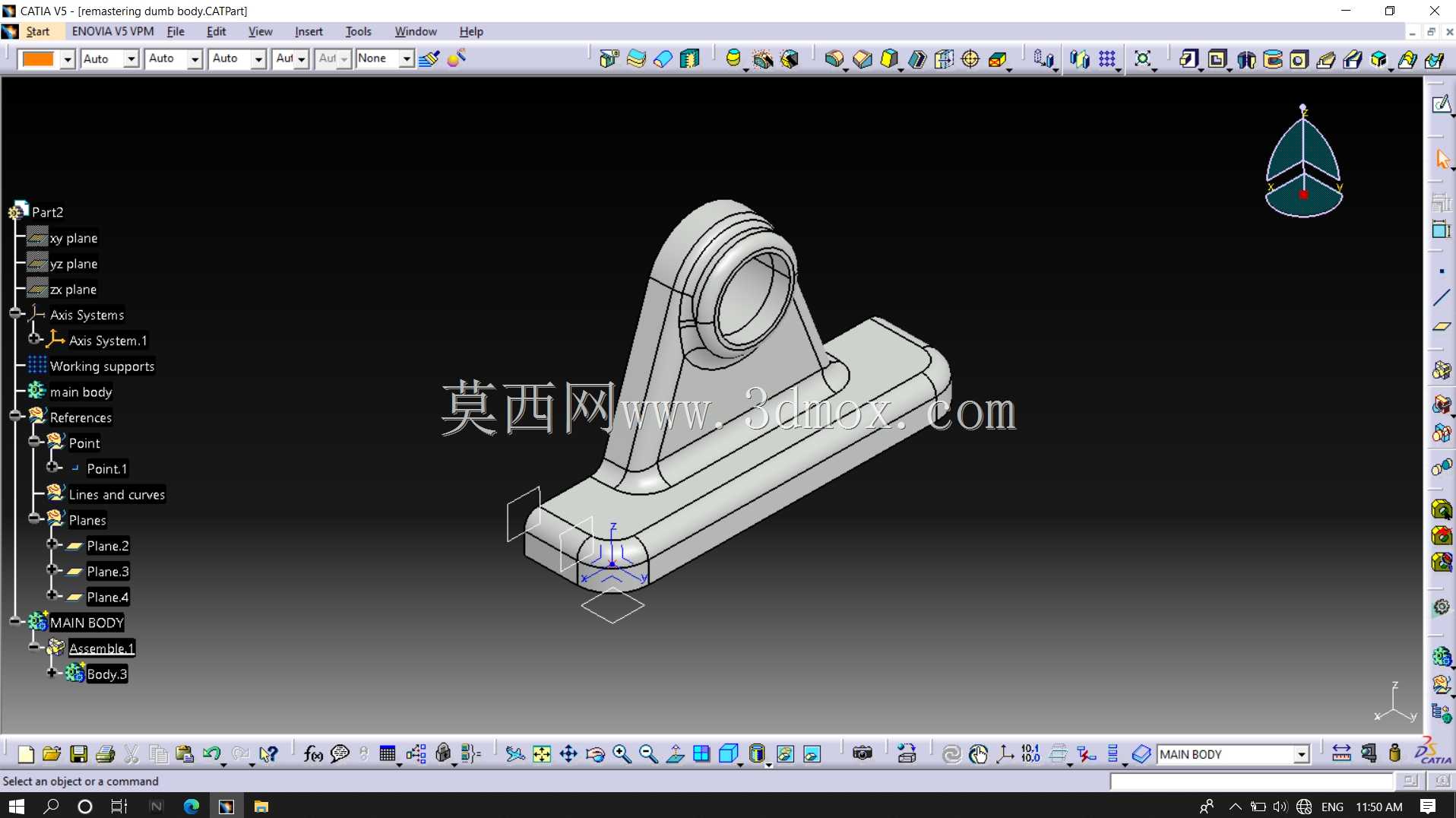Expand the Plane.2 tree node

click(52, 544)
